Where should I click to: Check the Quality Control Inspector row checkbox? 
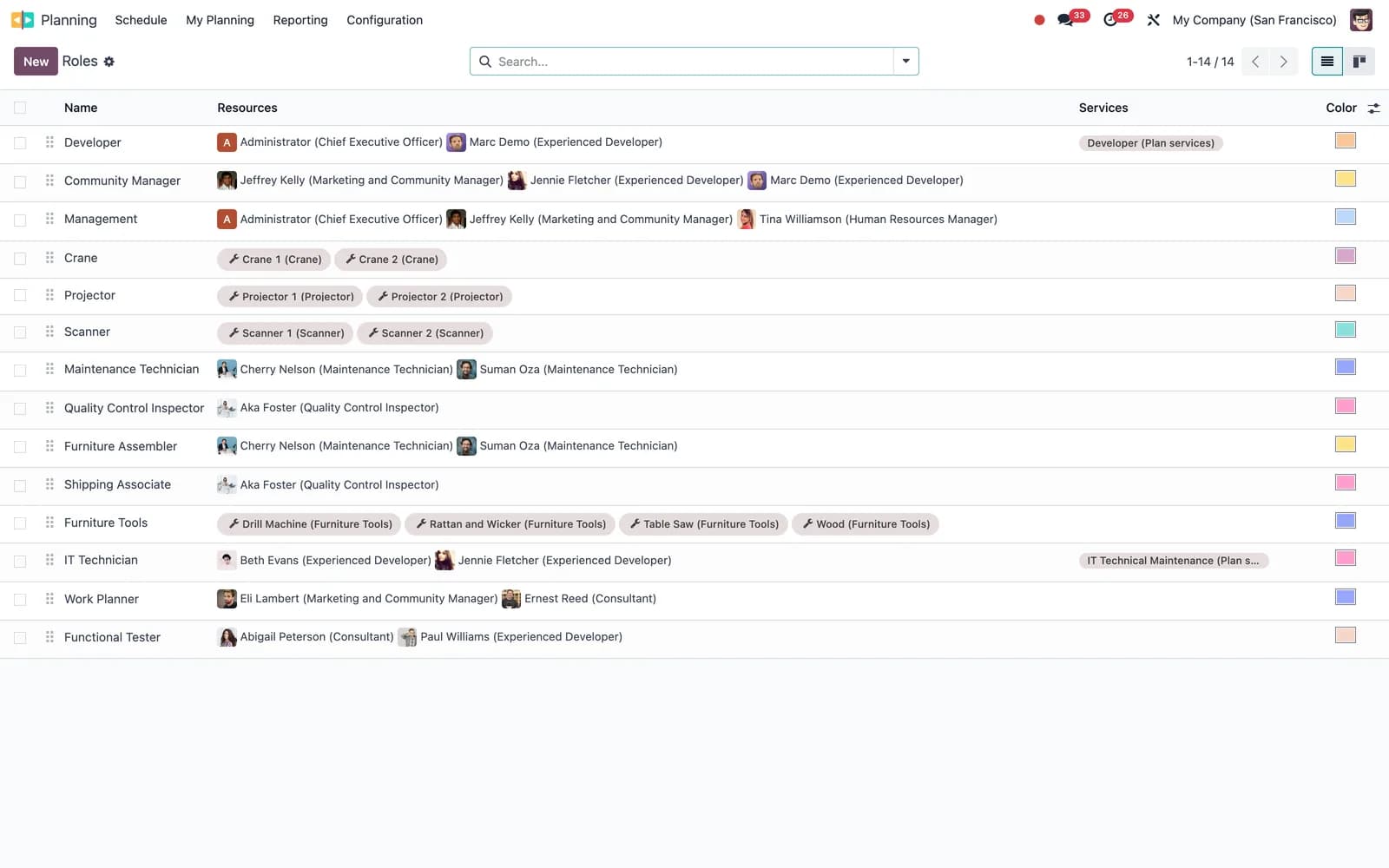point(20,408)
